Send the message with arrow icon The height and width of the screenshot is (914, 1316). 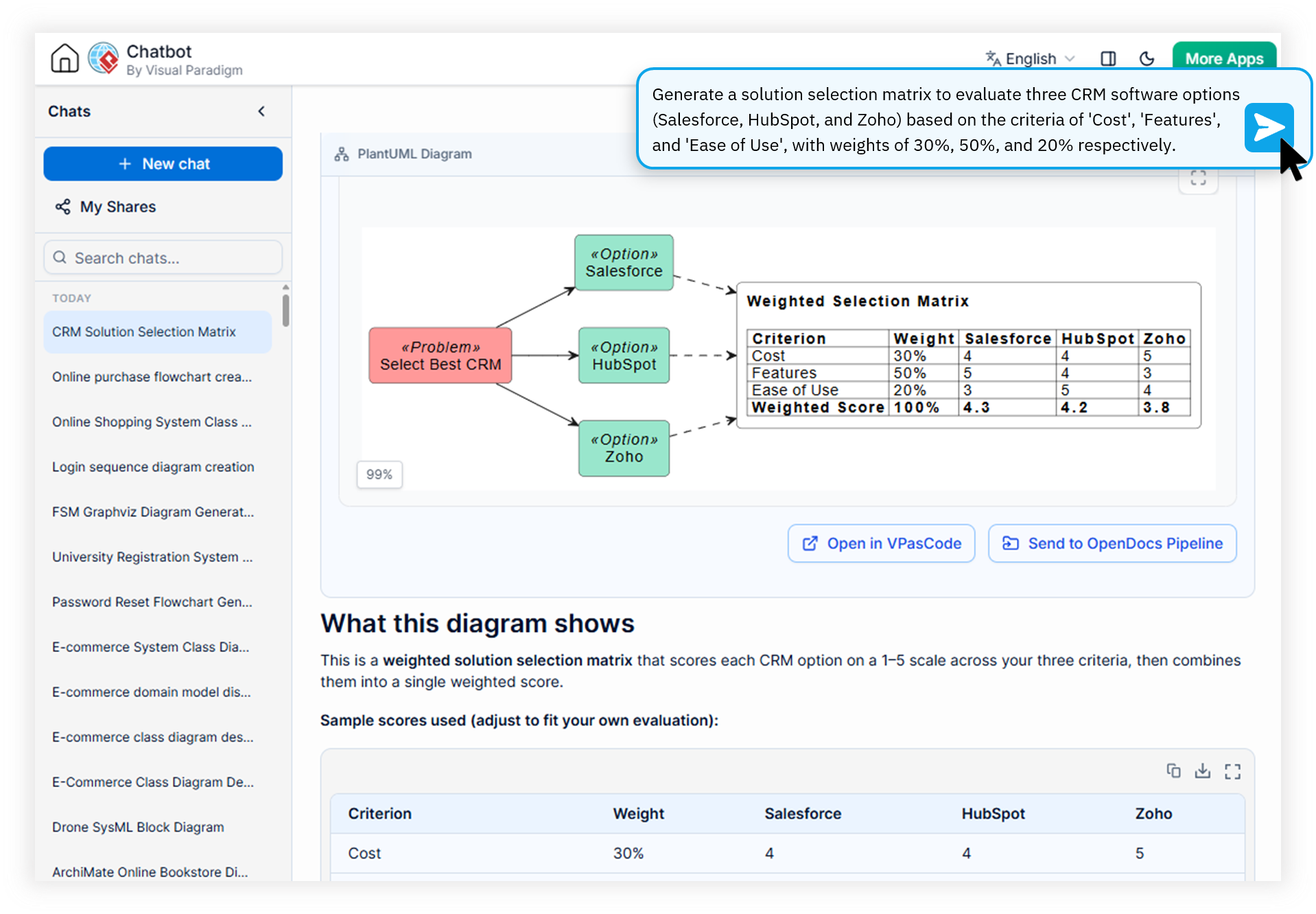1269,128
